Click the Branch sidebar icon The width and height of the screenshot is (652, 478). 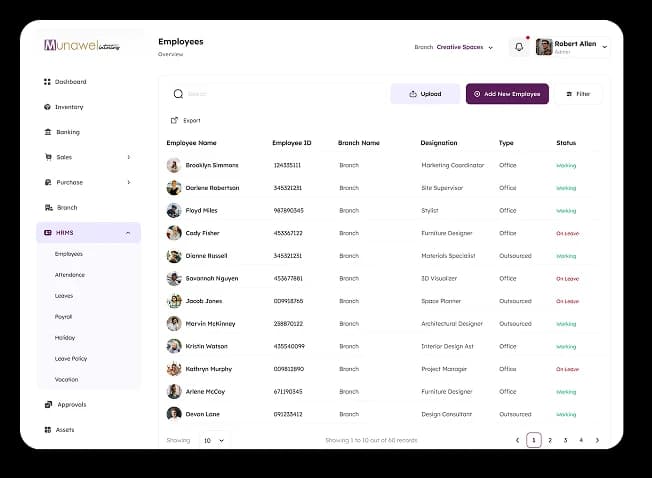pyautogui.click(x=49, y=207)
